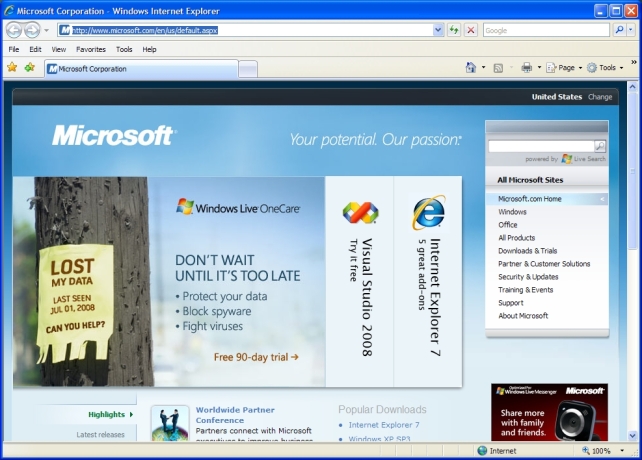Screen dimensions: 642x460
Task: Click the vertical scrollbar up arrow
Action: pyautogui.click(x=633, y=87)
